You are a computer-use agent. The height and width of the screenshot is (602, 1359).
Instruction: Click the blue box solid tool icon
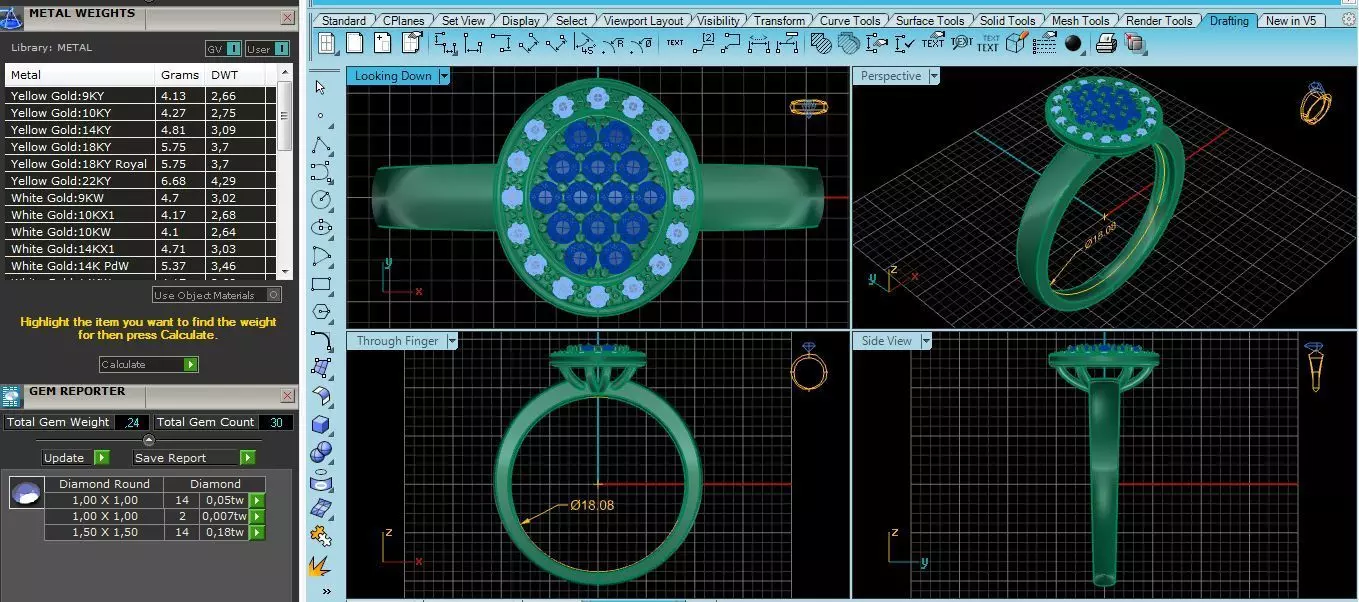coord(321,425)
